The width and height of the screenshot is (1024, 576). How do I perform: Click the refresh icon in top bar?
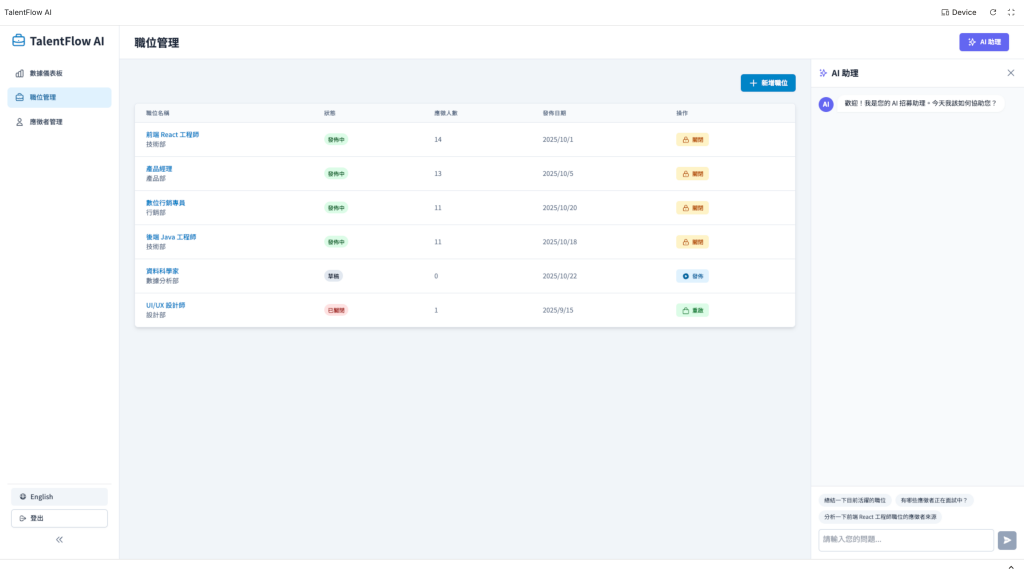(x=993, y=12)
